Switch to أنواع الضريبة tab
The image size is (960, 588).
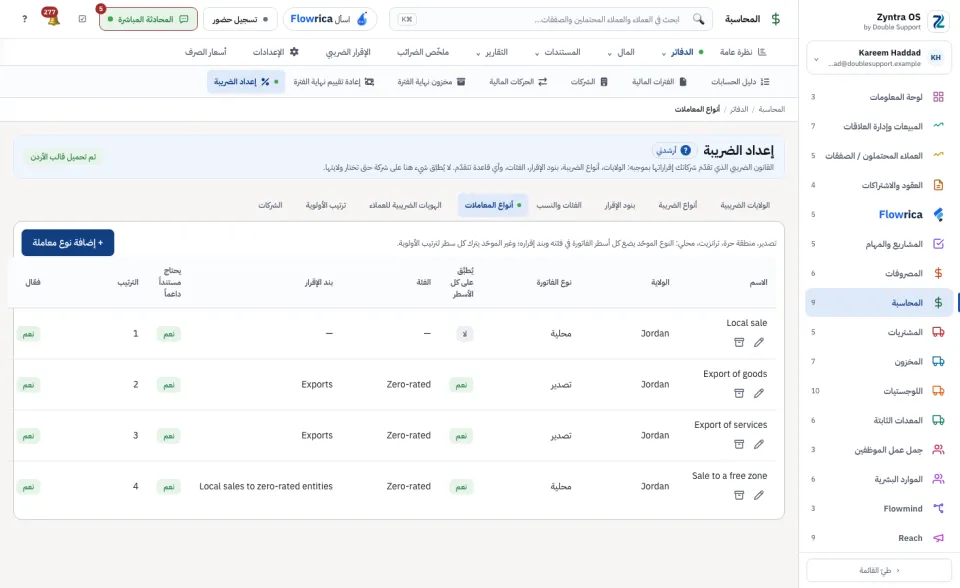(677, 205)
